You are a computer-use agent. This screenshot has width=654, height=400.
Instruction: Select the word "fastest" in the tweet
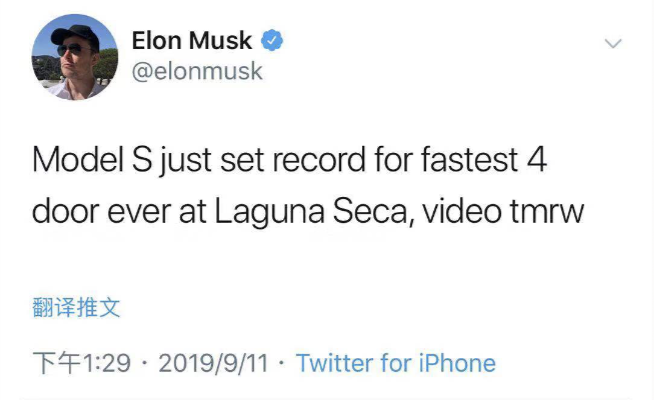coord(469,159)
